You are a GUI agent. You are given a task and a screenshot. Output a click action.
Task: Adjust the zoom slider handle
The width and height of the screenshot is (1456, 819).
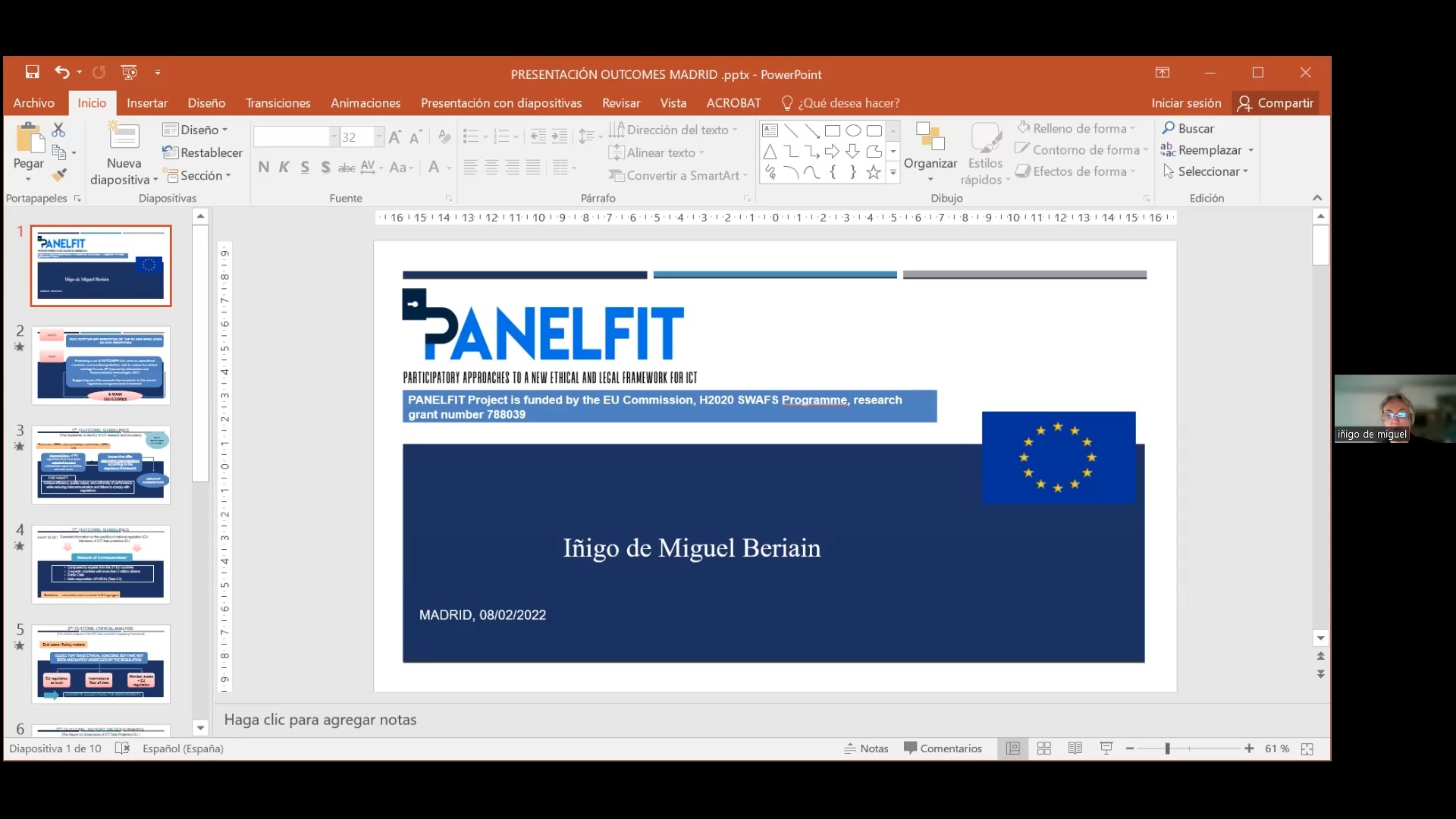tap(1168, 748)
